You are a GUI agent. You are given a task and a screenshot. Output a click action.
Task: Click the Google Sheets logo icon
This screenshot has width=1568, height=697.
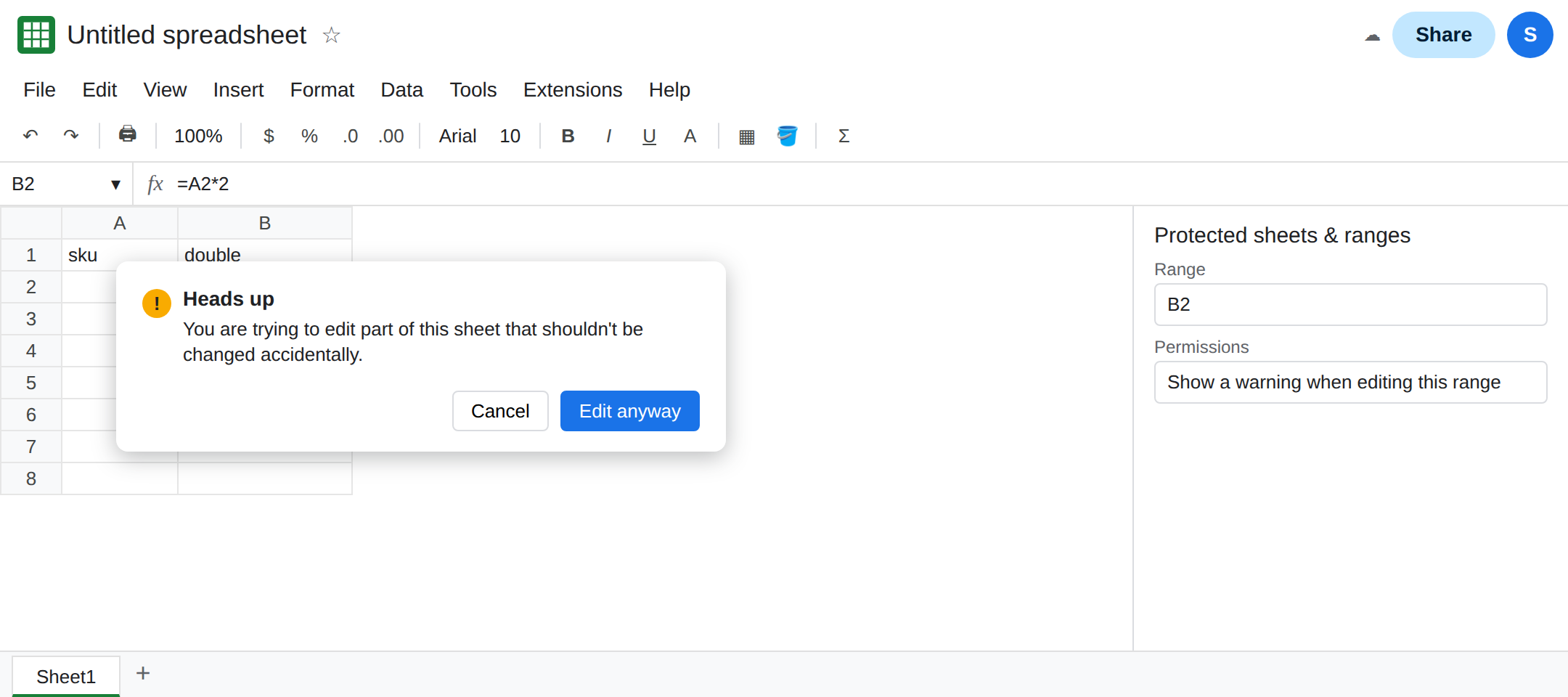[x=36, y=35]
